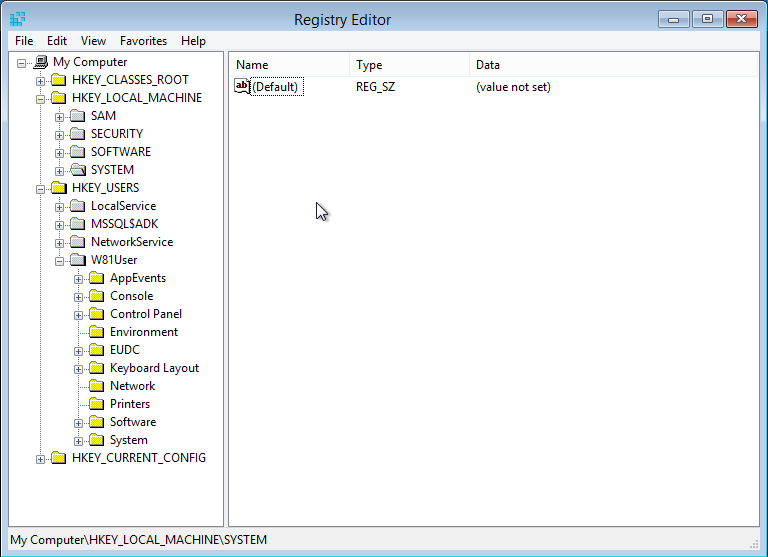Select the HKEY_CLASSES_ROOT folder icon
768x557 pixels.
click(60, 80)
